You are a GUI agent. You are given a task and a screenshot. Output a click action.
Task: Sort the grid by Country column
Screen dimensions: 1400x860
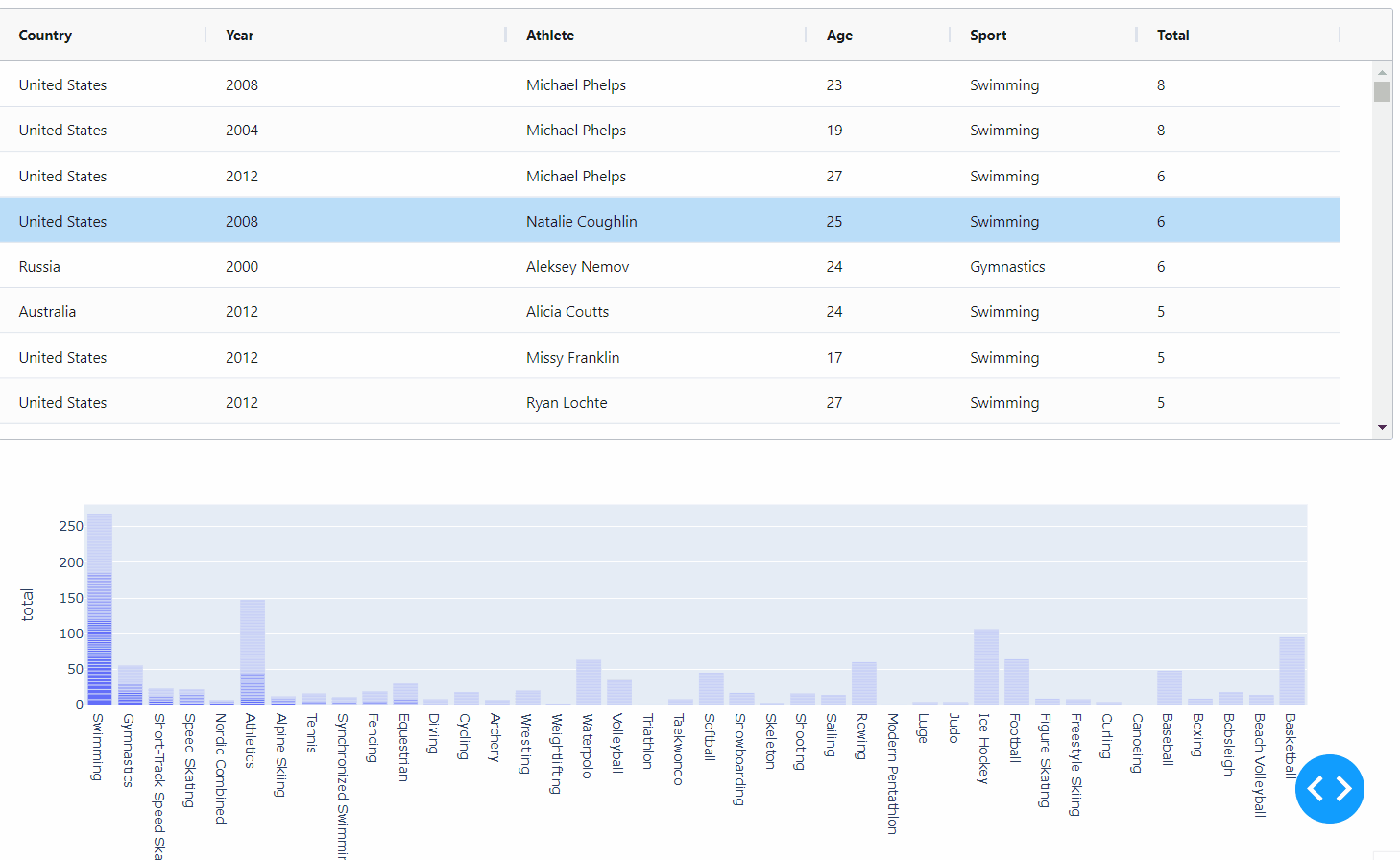[x=45, y=35]
